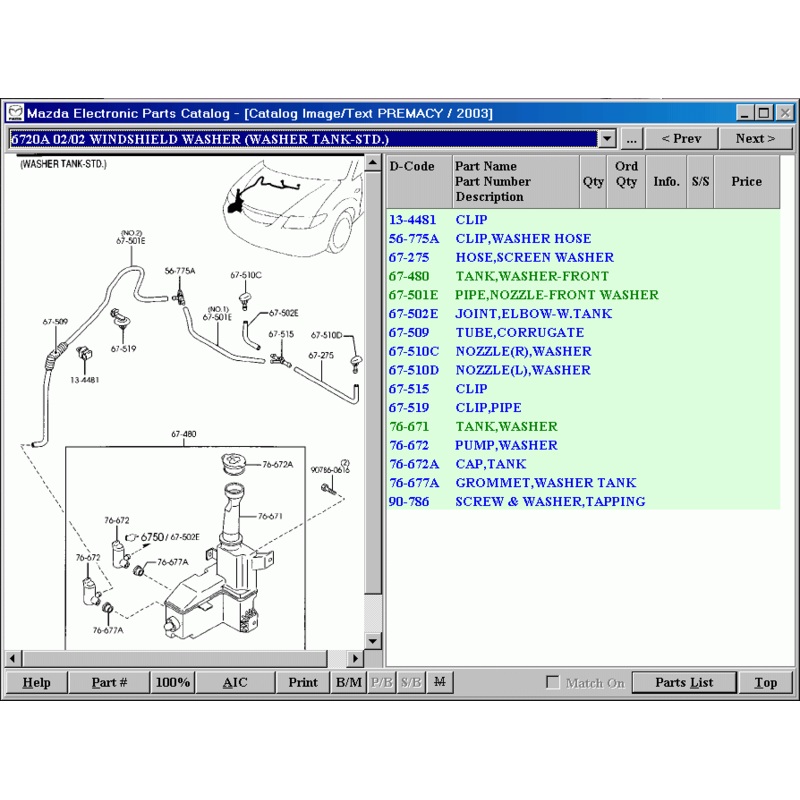
Task: Go to previous page with < Prev
Action: (x=681, y=139)
